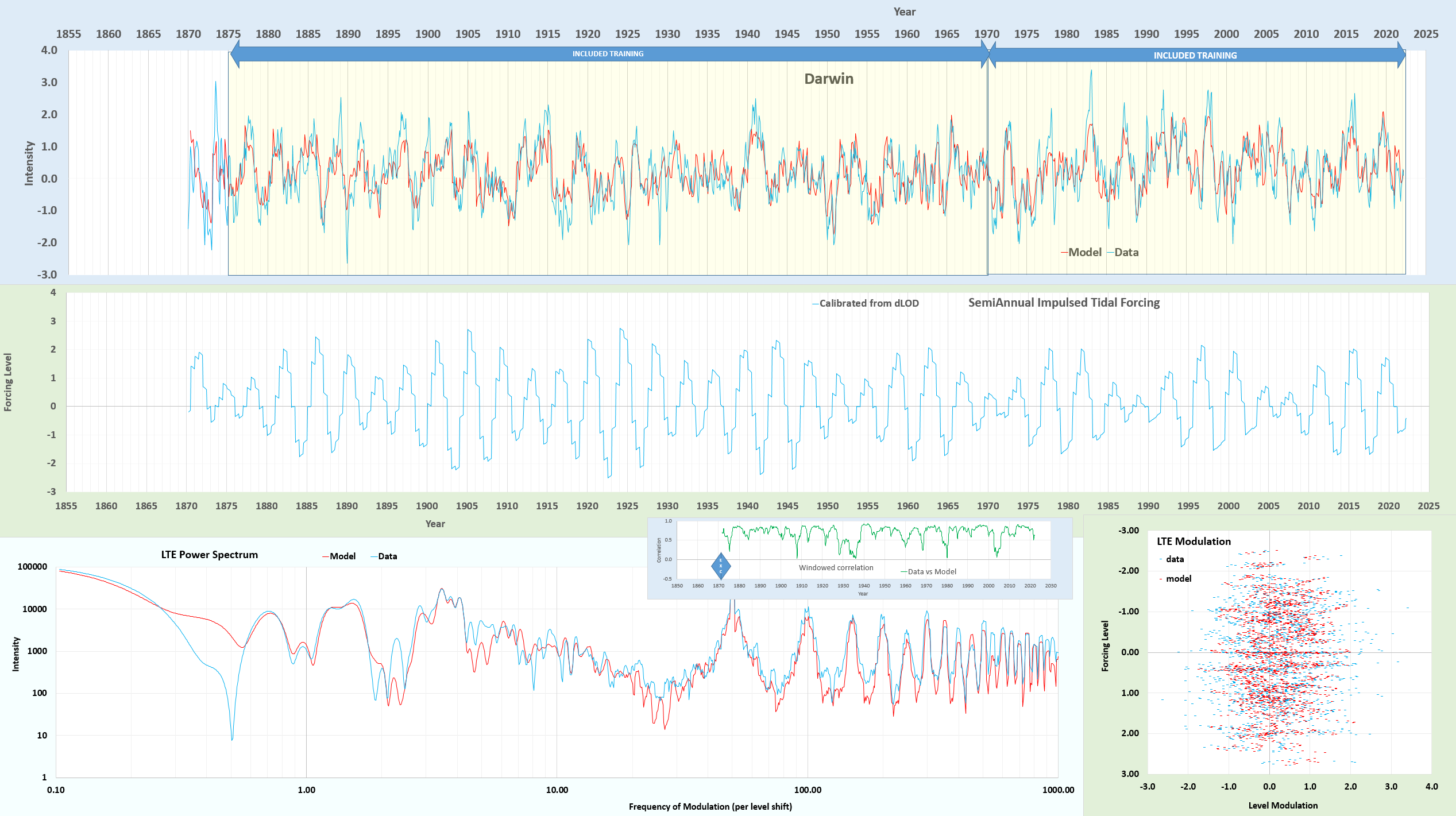Image resolution: width=1456 pixels, height=816 pixels.
Task: Click the 2025 label on Darwin top axis
Action: (x=1426, y=34)
